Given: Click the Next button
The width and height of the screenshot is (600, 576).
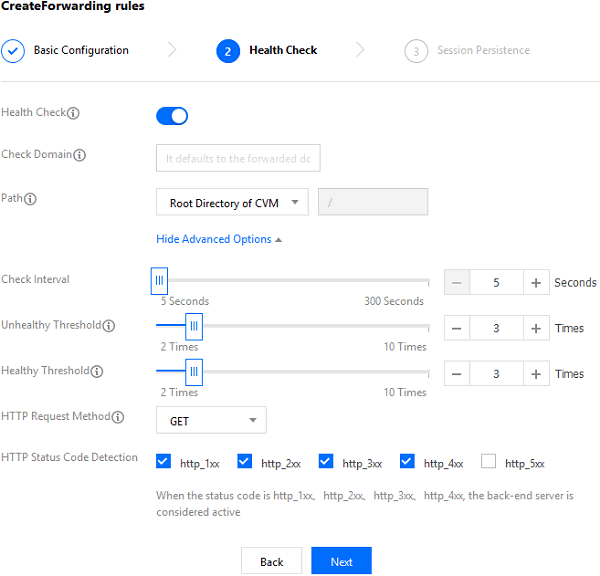Looking at the screenshot, I should coord(341,561).
